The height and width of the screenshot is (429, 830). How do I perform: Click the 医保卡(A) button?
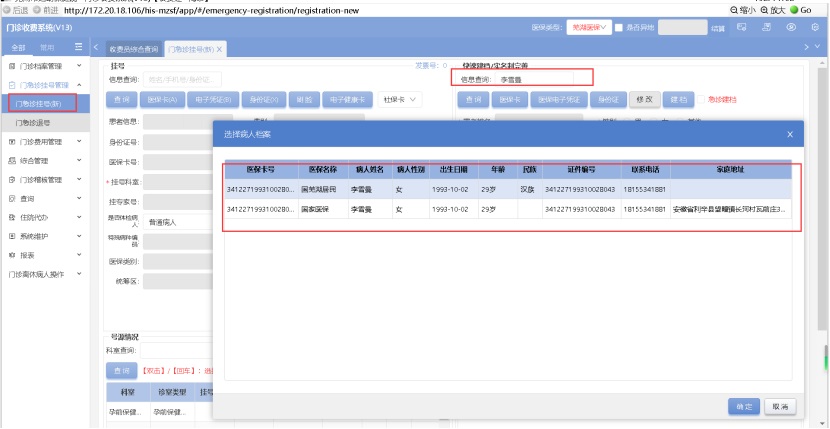(x=163, y=100)
